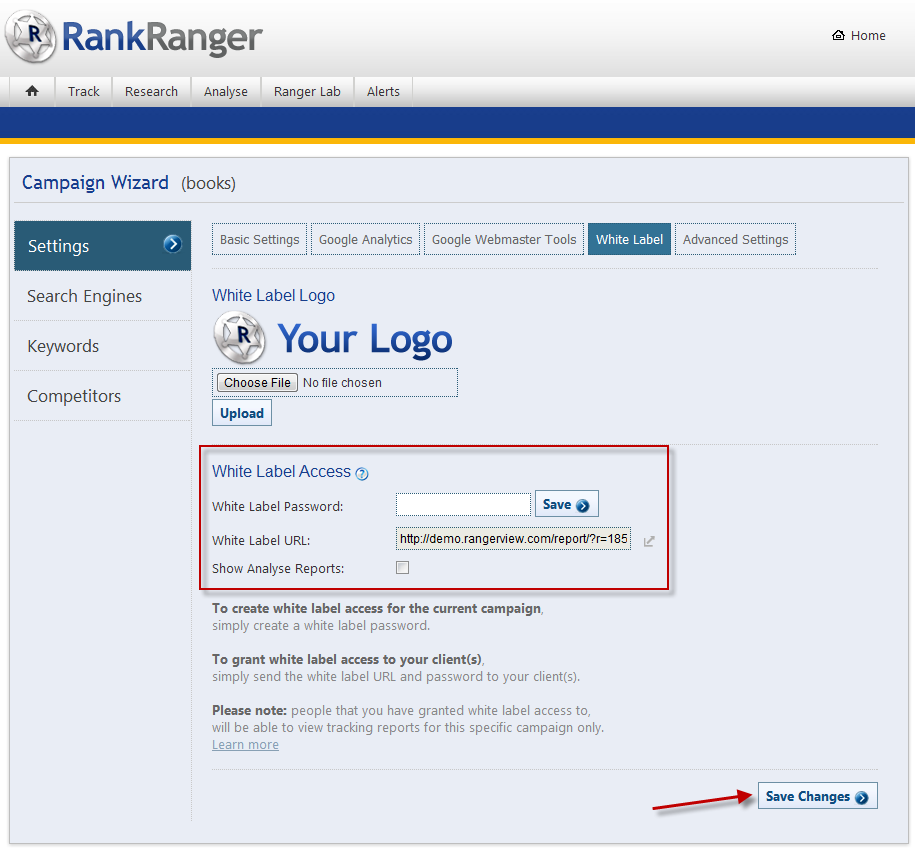Click the White Label URL field
Image resolution: width=915 pixels, height=852 pixels.
tap(514, 539)
